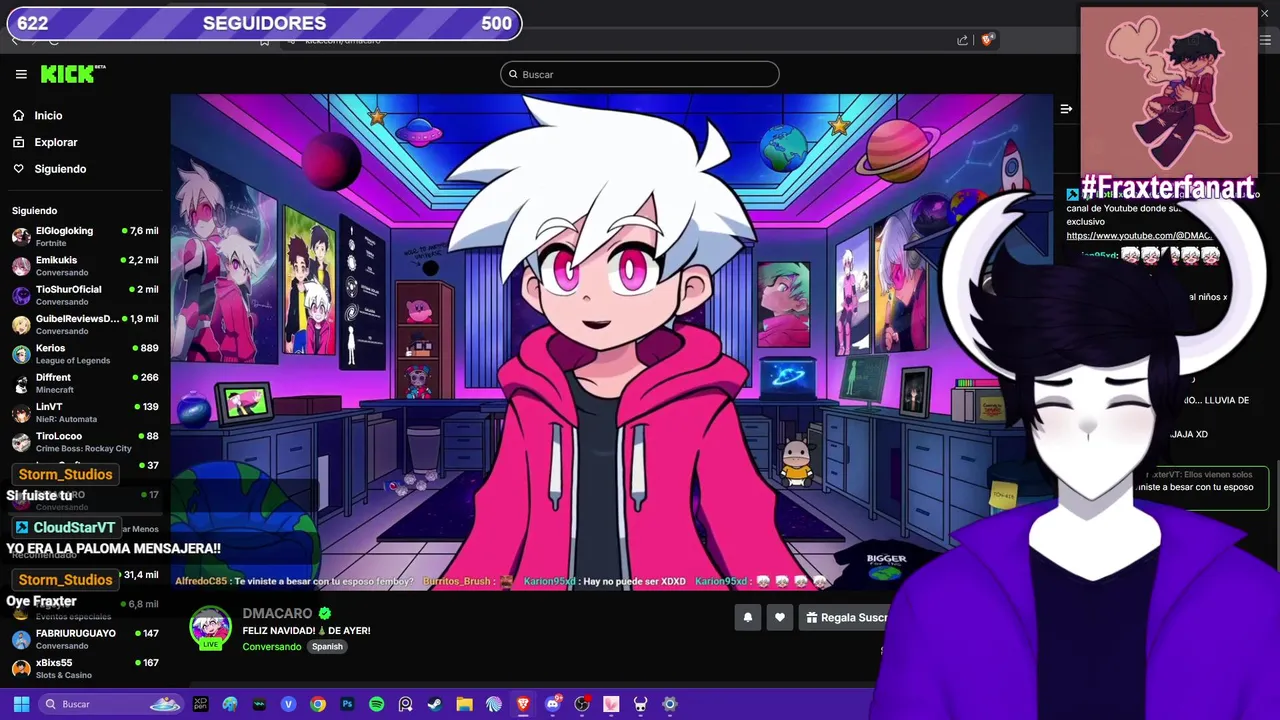This screenshot has width=1280, height=720.
Task: Click FELIZ NAVIDAD stream title
Action: pyautogui.click(x=306, y=631)
